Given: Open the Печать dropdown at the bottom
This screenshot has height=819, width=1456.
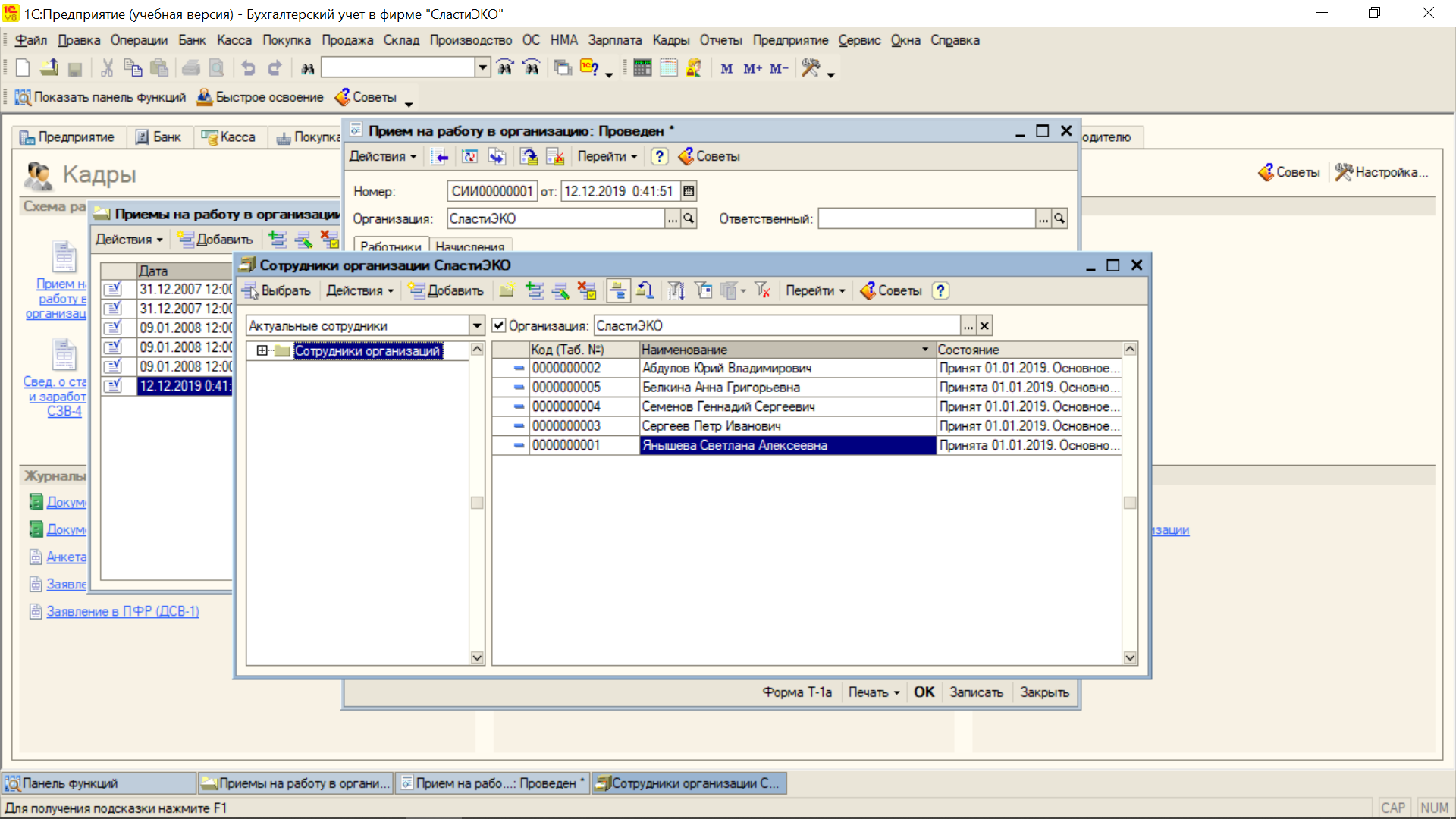Looking at the screenshot, I should click(873, 692).
